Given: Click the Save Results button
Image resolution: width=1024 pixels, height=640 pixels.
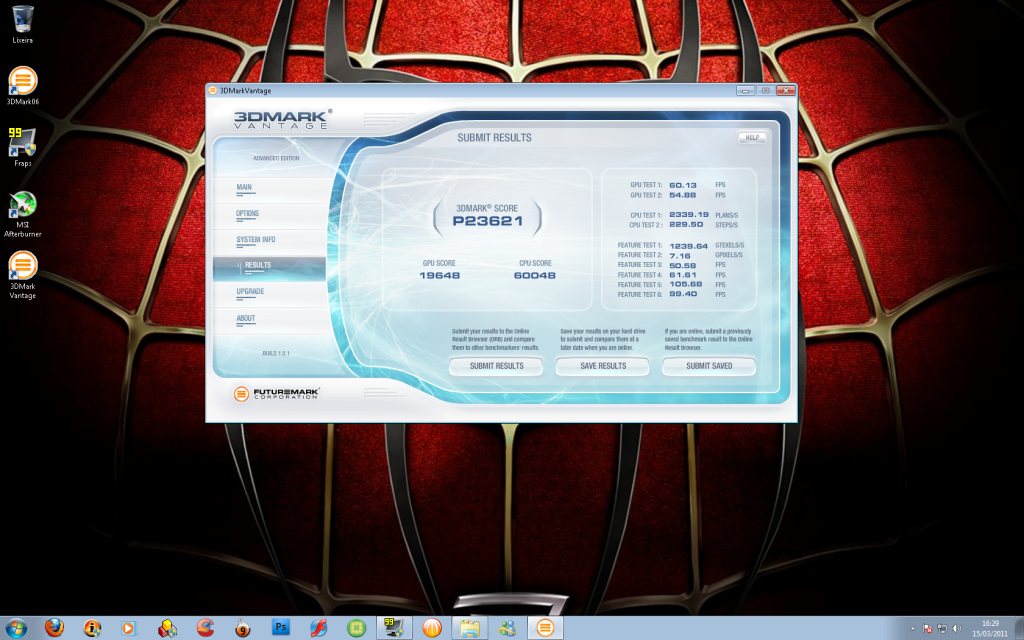Looking at the screenshot, I should pyautogui.click(x=603, y=366).
